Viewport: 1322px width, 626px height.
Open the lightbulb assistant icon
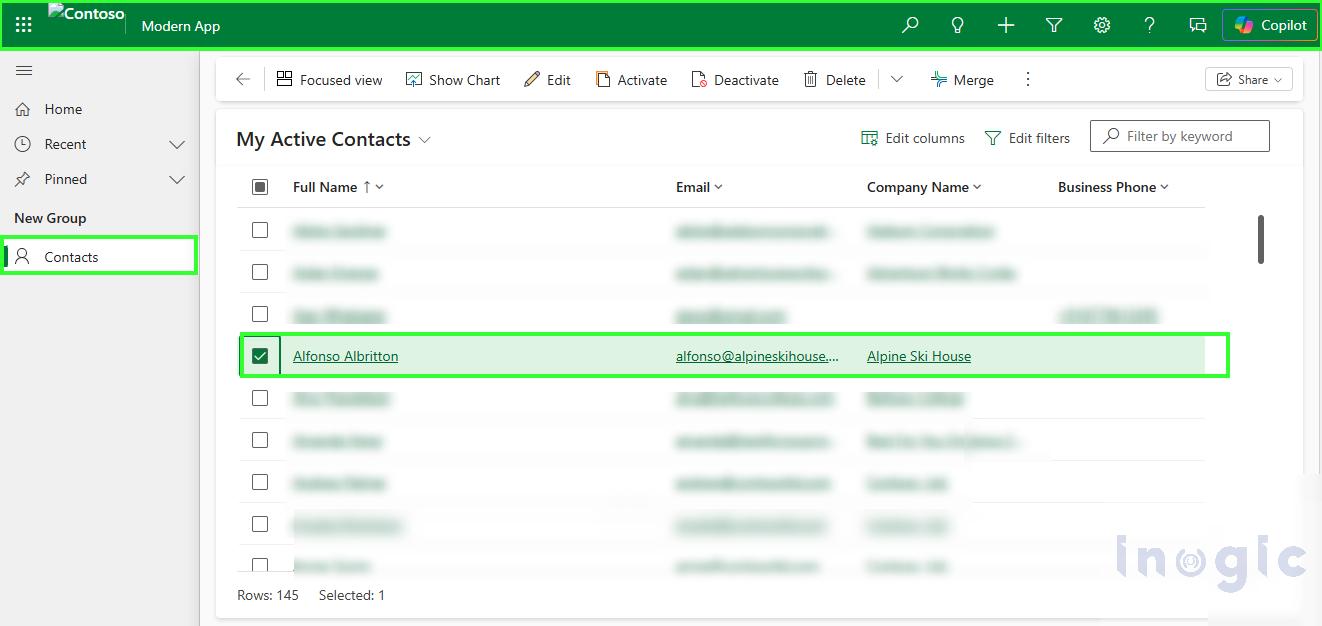pyautogui.click(x=958, y=26)
